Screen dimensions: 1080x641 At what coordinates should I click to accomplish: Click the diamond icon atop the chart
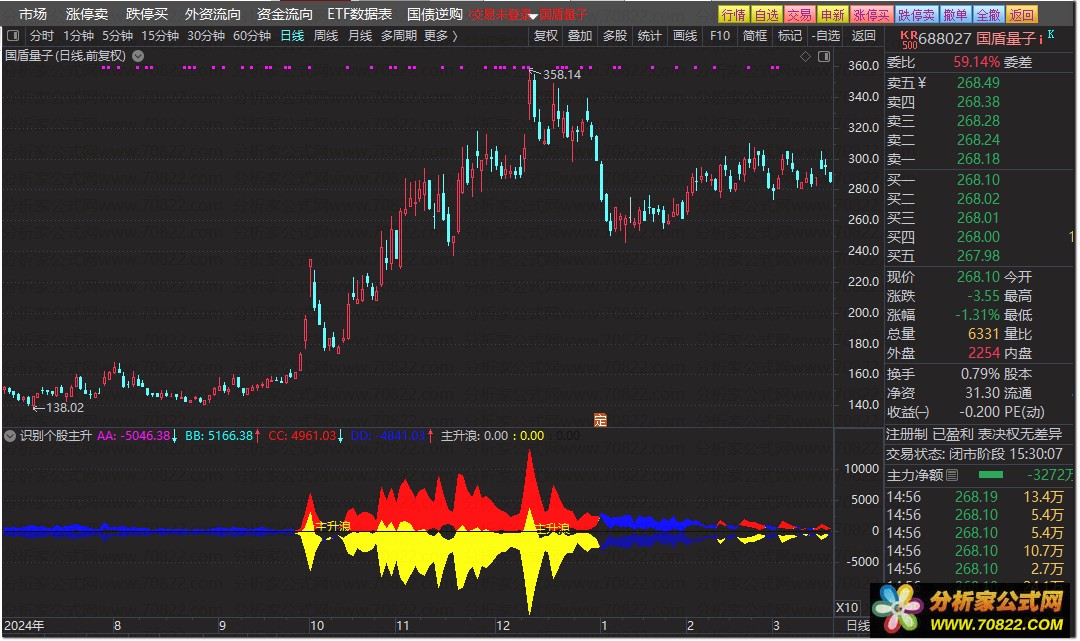[805, 56]
